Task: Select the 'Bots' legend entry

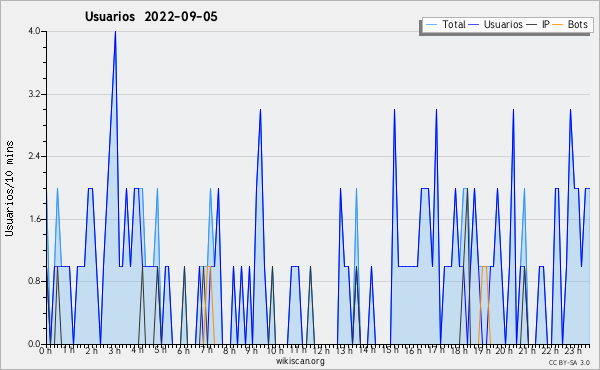Action: coord(577,24)
